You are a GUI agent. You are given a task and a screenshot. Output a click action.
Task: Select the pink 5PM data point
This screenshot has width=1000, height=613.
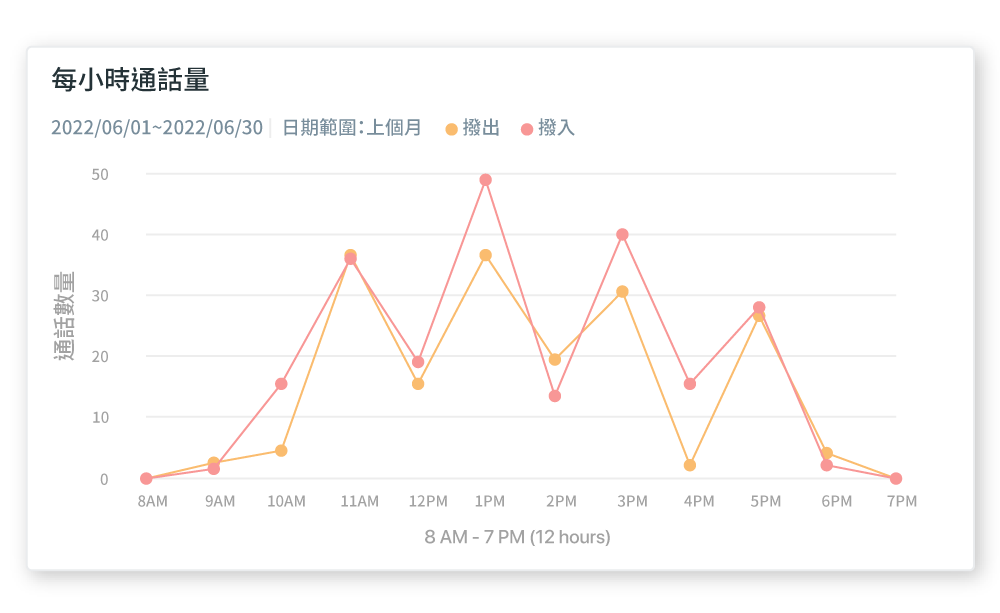(x=759, y=307)
